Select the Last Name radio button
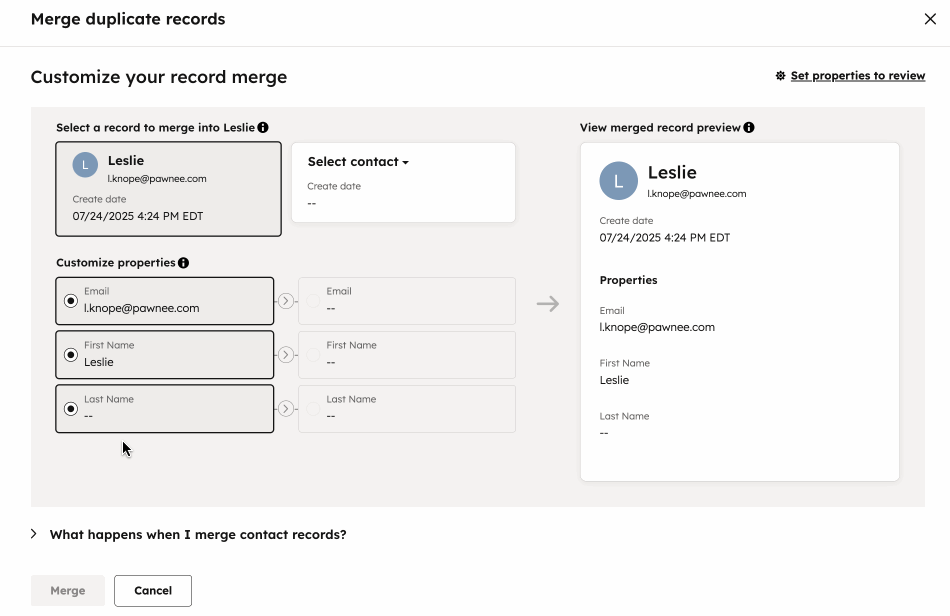This screenshot has width=950, height=616. [69, 408]
